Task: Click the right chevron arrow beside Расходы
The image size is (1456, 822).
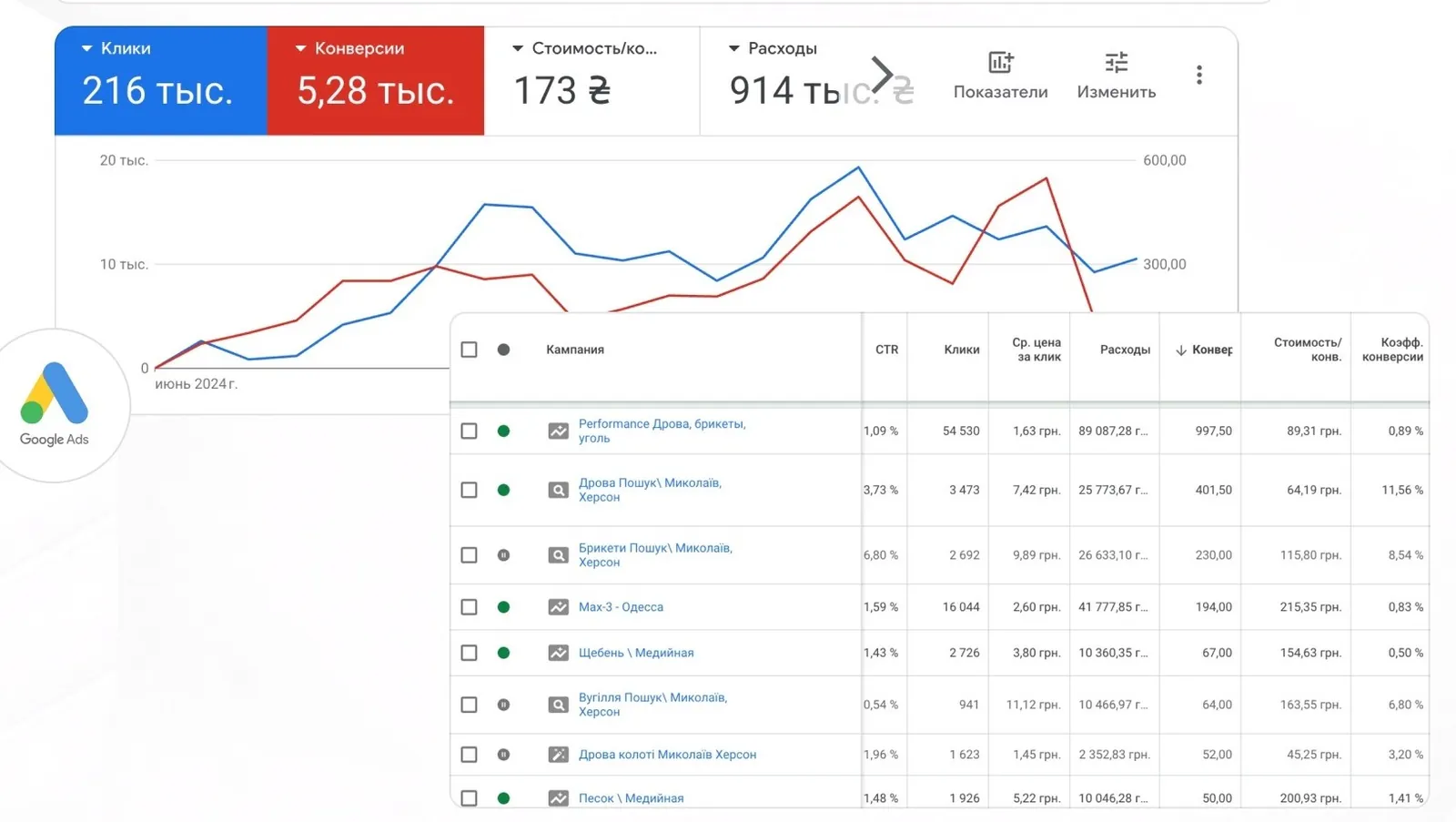Action: pos(881,75)
